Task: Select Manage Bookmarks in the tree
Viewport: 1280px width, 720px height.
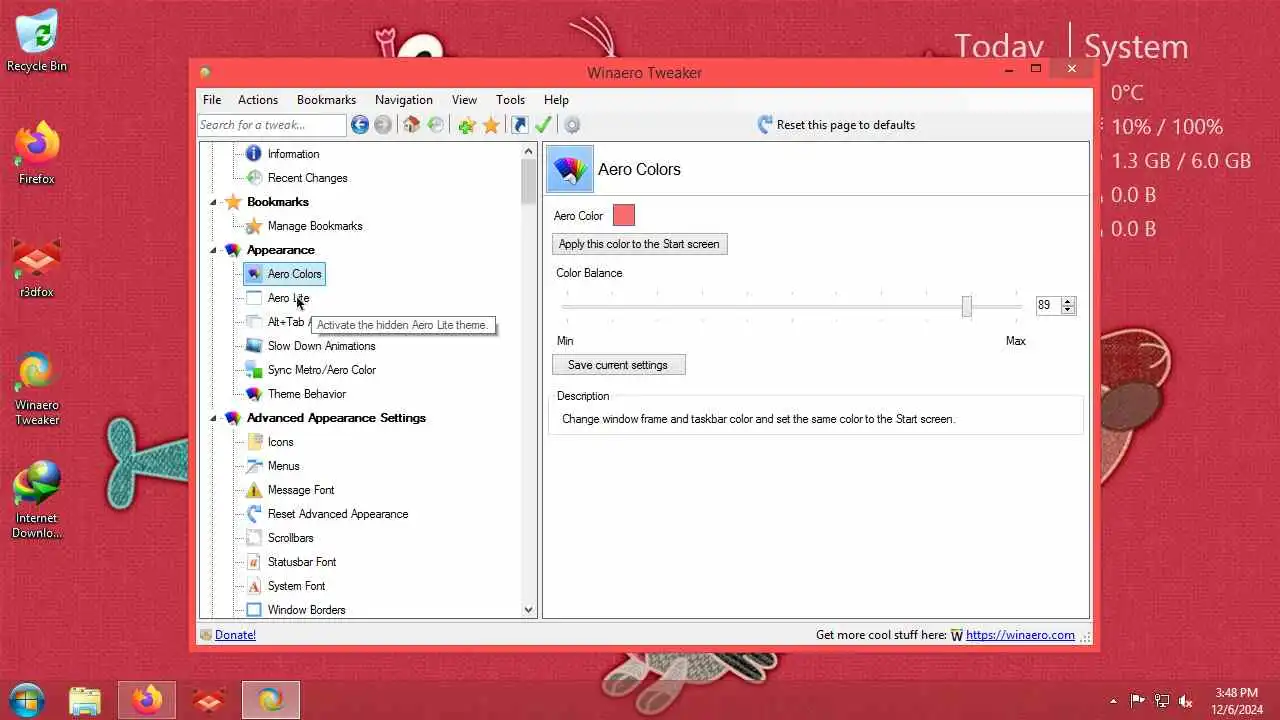Action: coord(315,226)
